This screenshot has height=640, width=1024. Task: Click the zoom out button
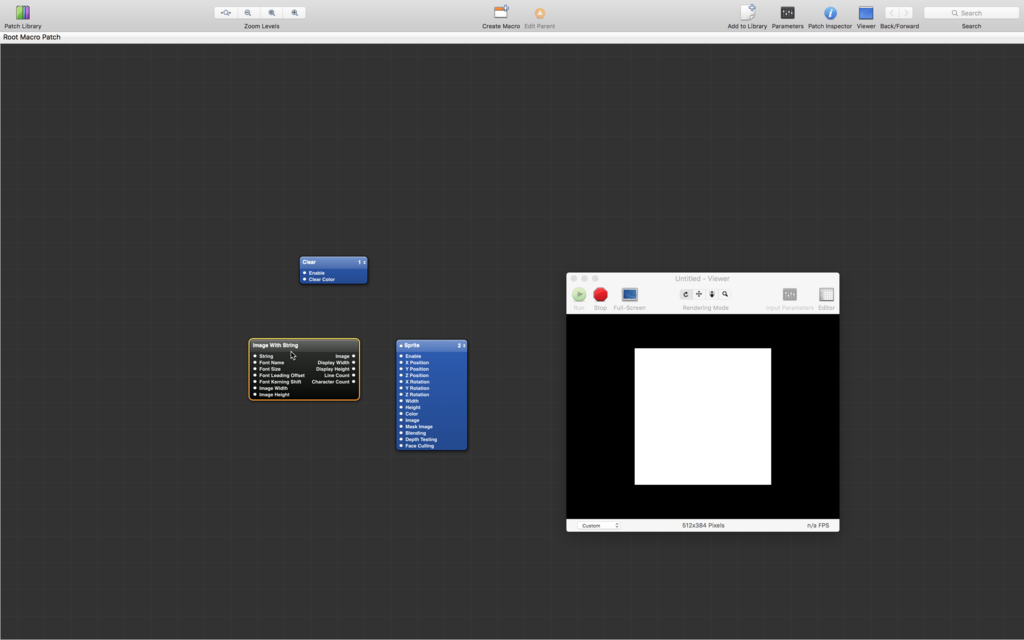(248, 12)
